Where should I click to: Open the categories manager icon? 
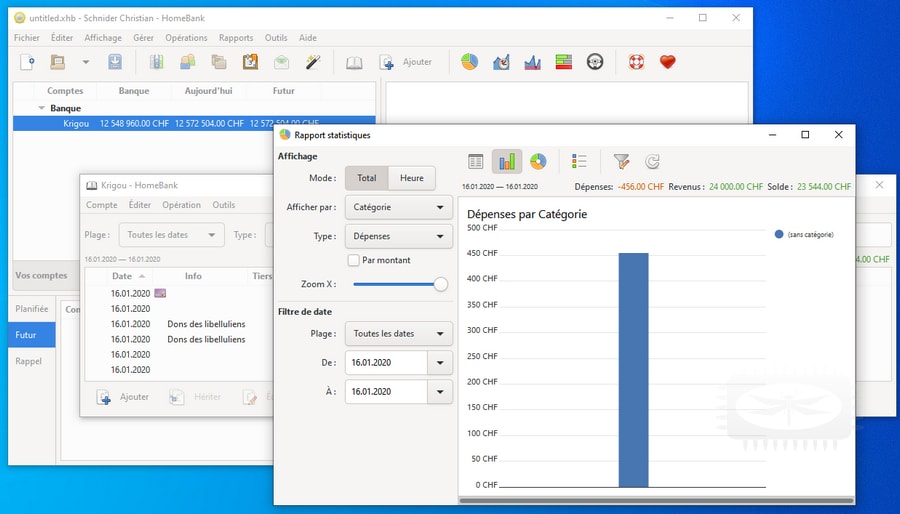tap(219, 62)
